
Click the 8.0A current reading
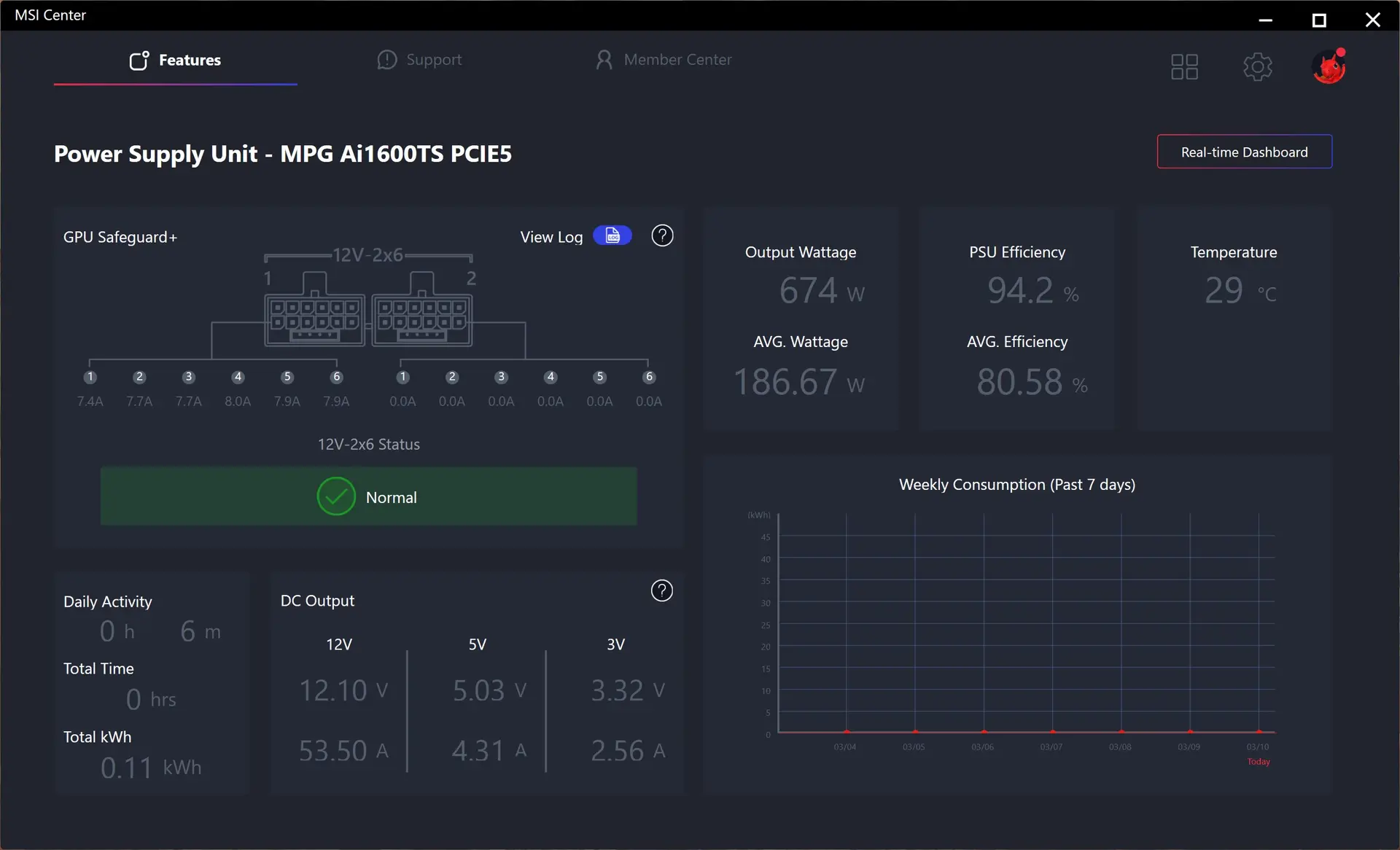pos(238,402)
